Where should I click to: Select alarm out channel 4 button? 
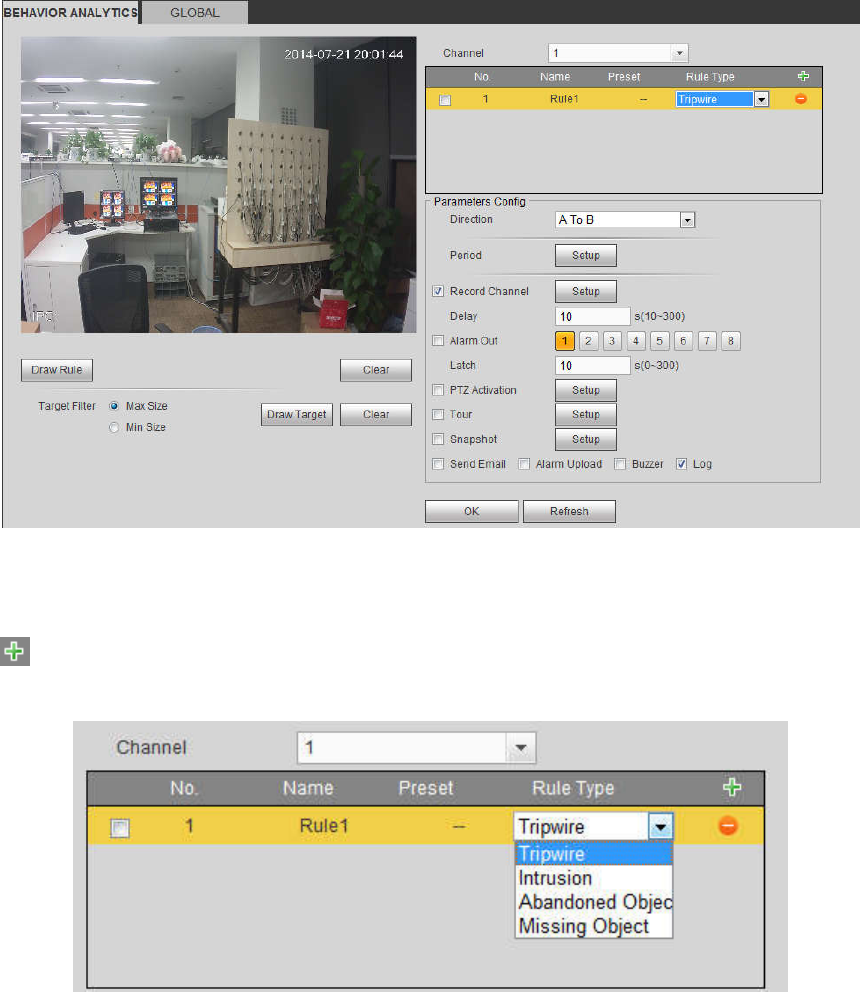click(636, 341)
